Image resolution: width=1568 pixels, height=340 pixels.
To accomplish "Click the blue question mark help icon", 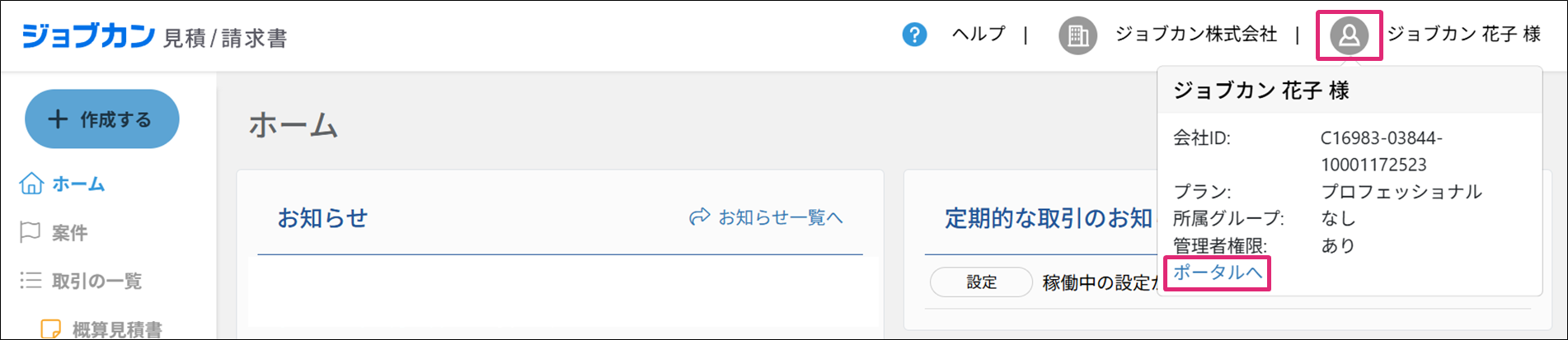I will point(914,35).
